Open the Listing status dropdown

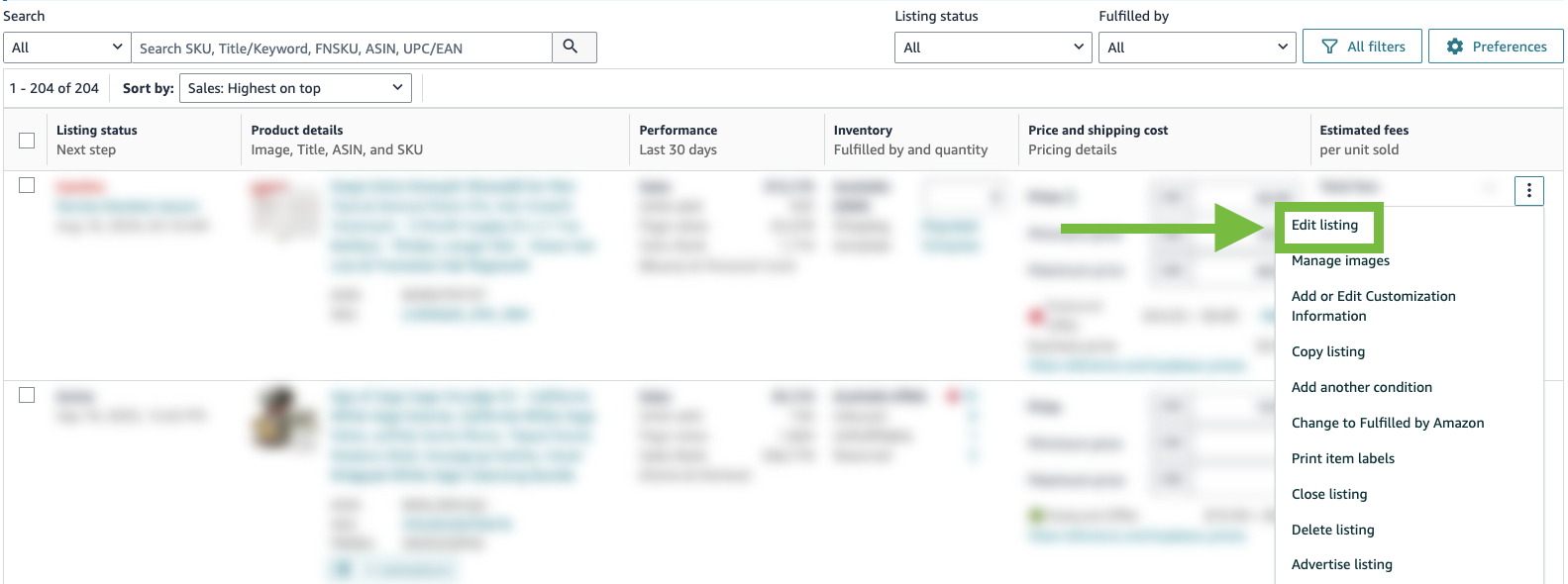point(993,48)
